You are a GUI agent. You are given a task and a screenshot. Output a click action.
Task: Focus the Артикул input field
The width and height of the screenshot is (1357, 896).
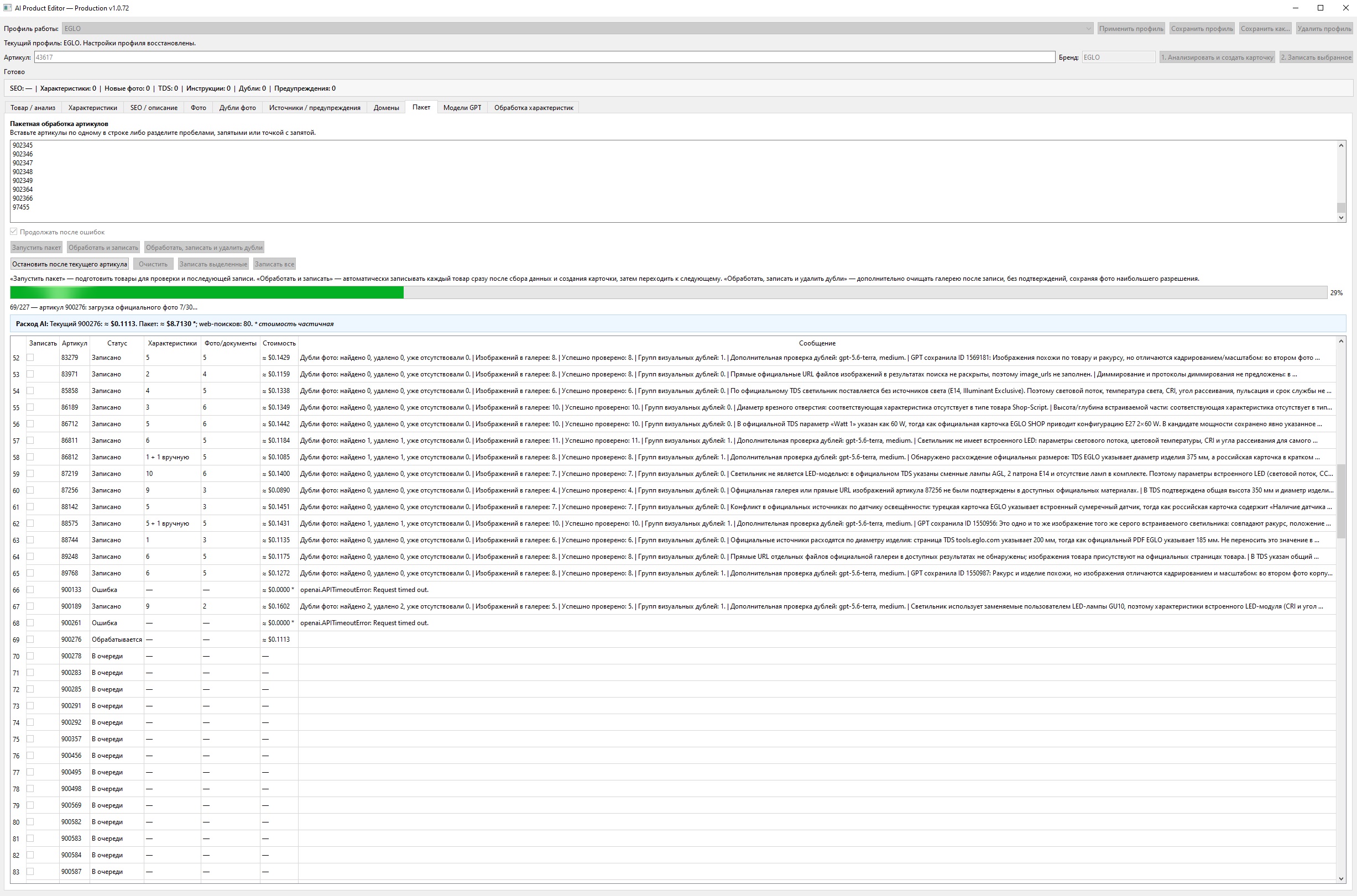[544, 57]
